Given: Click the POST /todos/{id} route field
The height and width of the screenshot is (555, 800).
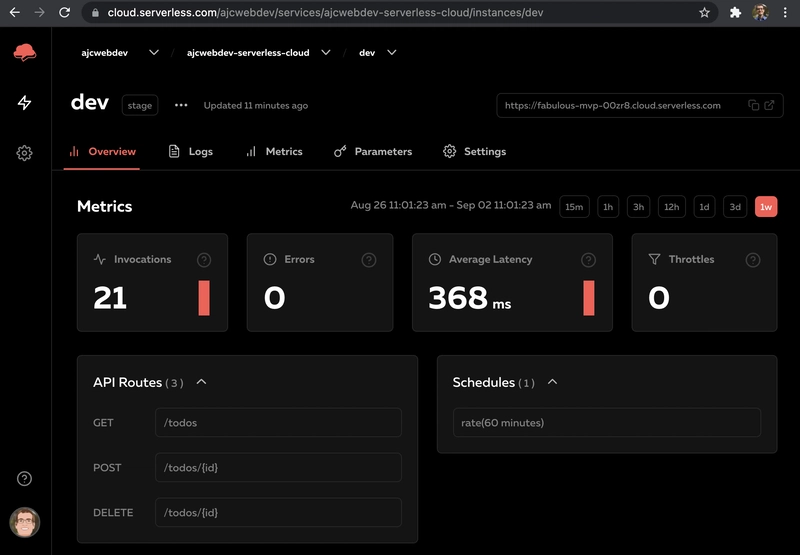Looking at the screenshot, I should [278, 467].
